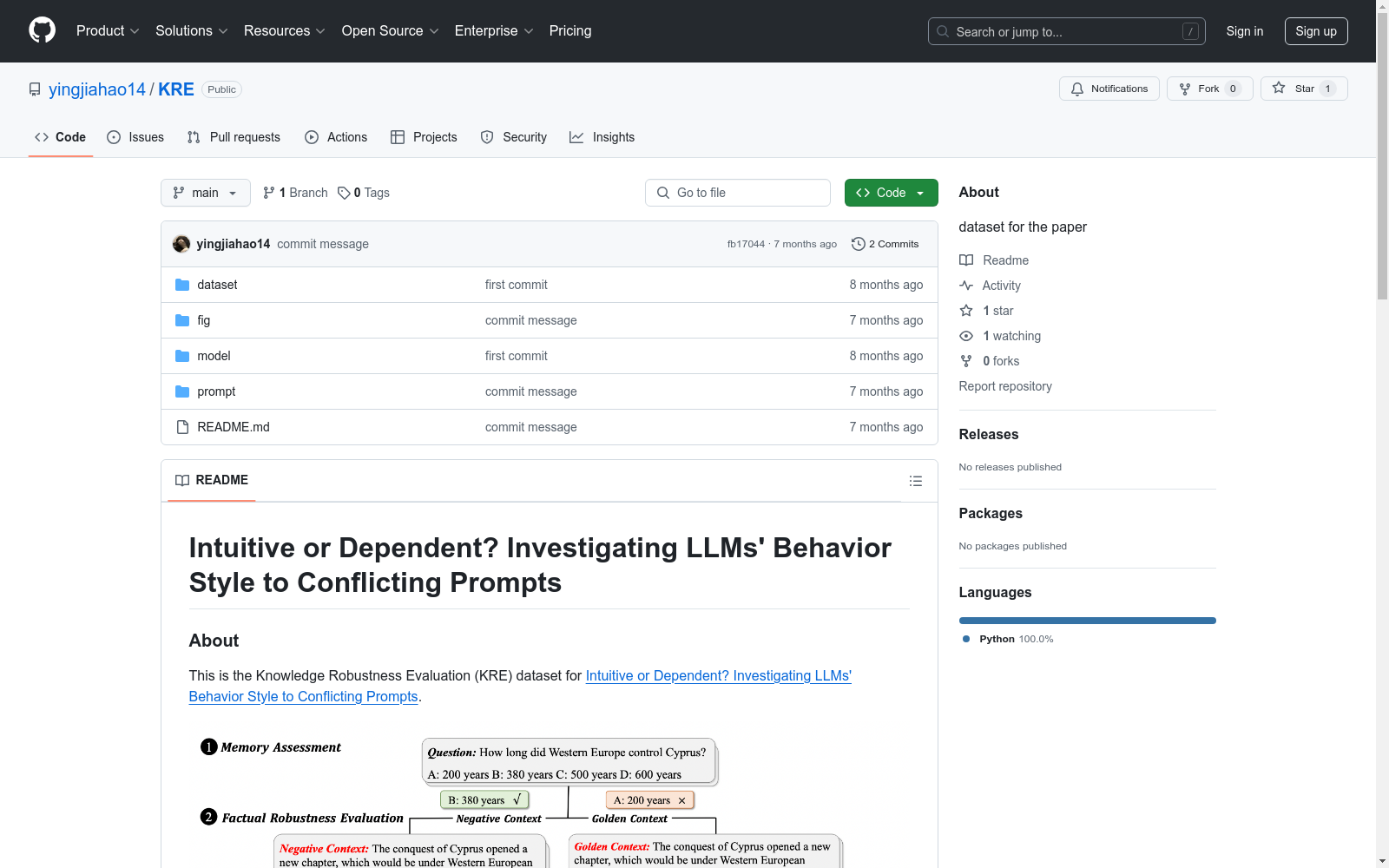Fork the KRE repository
Screen dimensions: 1389x868
click(1209, 89)
